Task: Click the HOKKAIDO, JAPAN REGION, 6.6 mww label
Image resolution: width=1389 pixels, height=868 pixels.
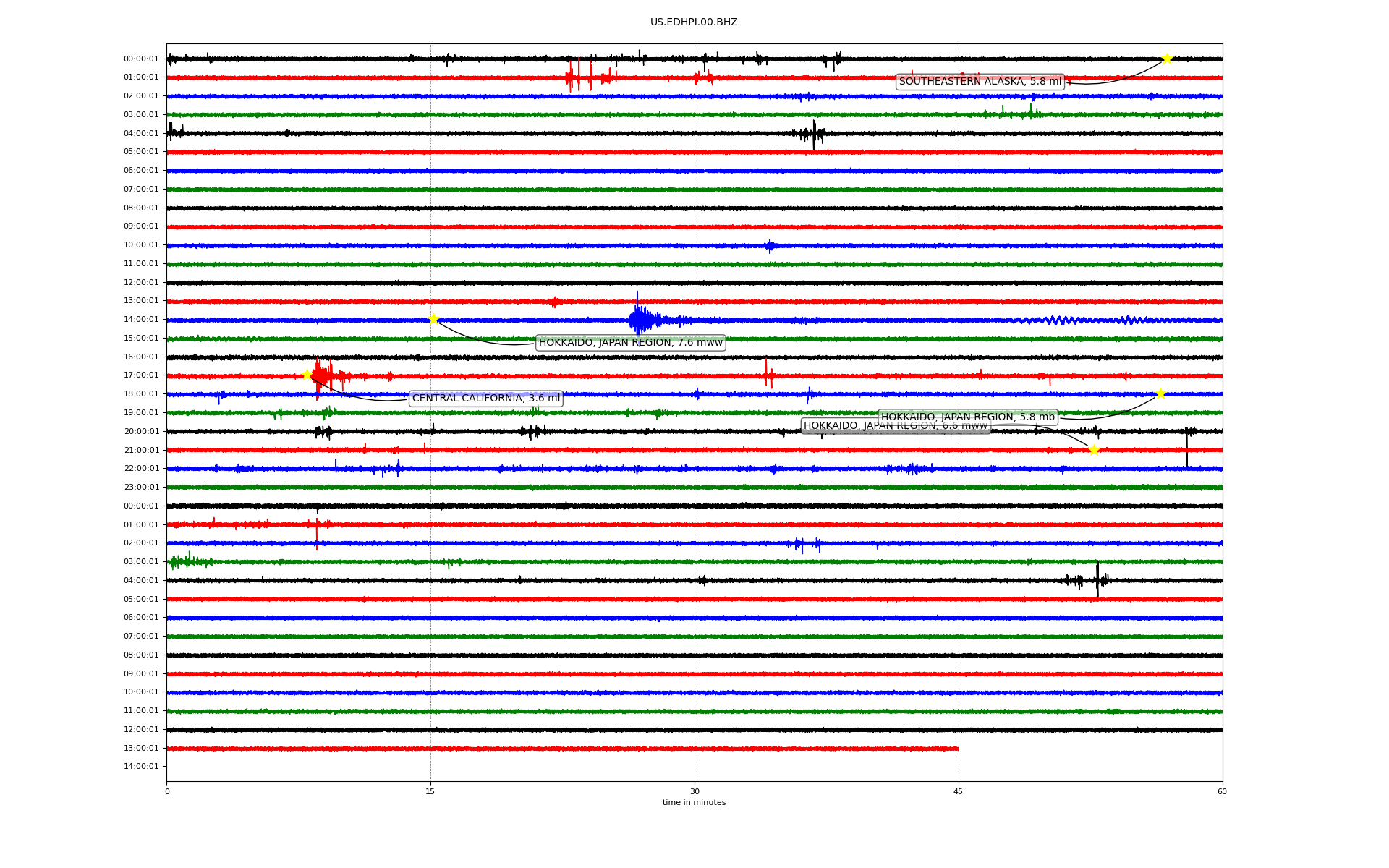Action: tap(839, 427)
